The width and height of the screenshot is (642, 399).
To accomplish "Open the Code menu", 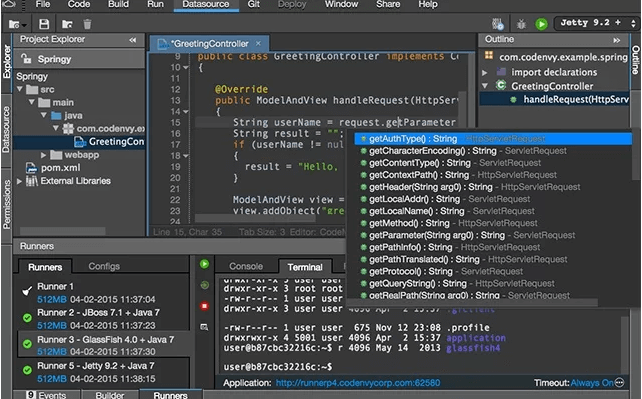I will [79, 5].
